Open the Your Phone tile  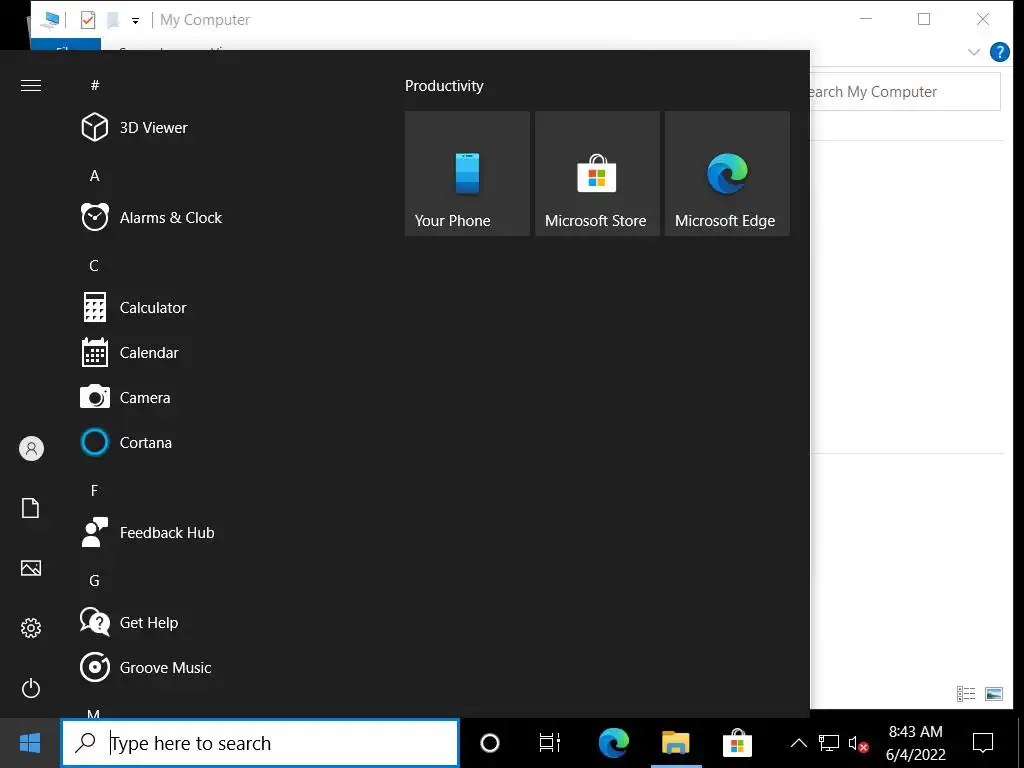coord(467,173)
